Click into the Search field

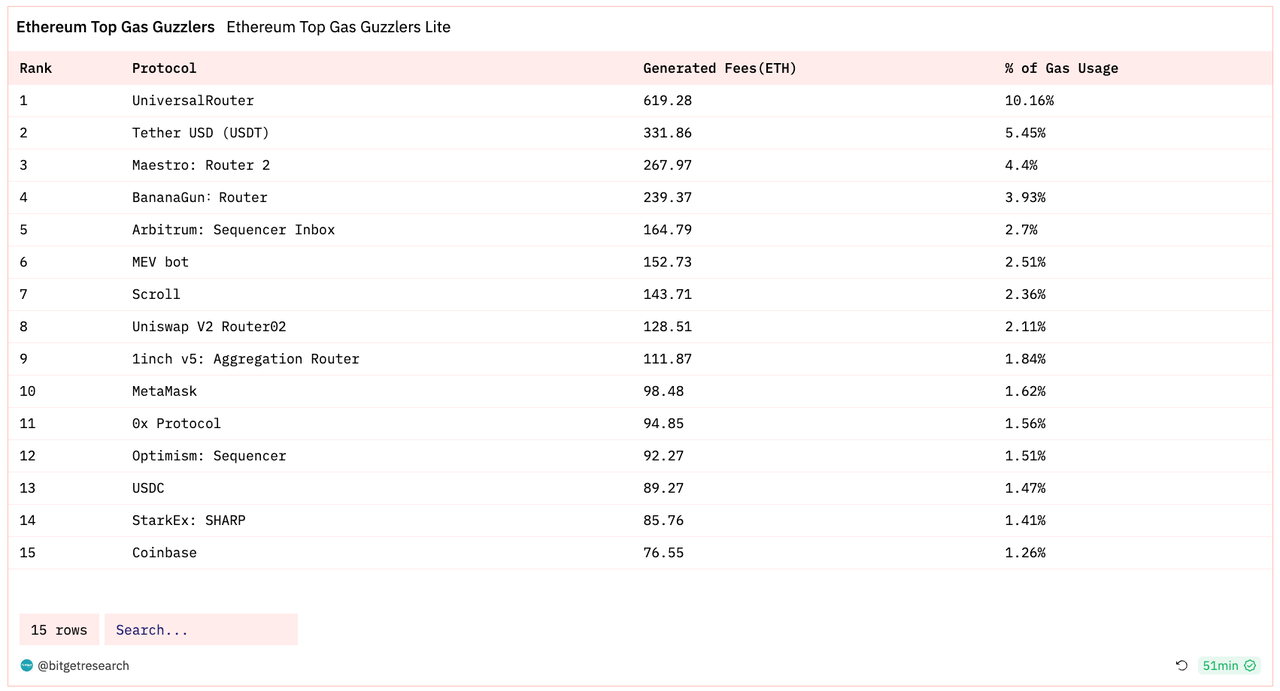coord(201,630)
